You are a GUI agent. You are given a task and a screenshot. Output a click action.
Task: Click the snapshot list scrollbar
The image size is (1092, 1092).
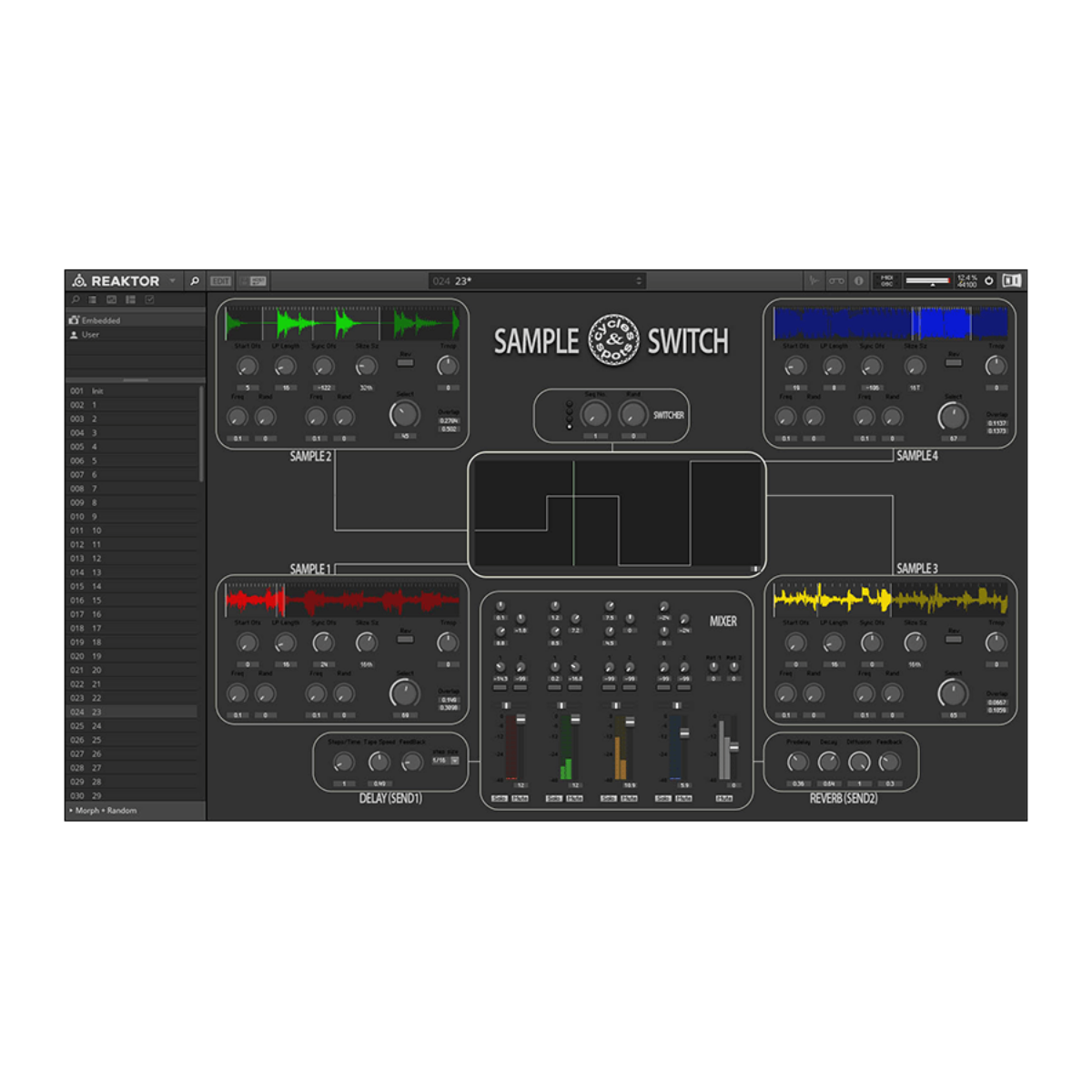[x=201, y=433]
